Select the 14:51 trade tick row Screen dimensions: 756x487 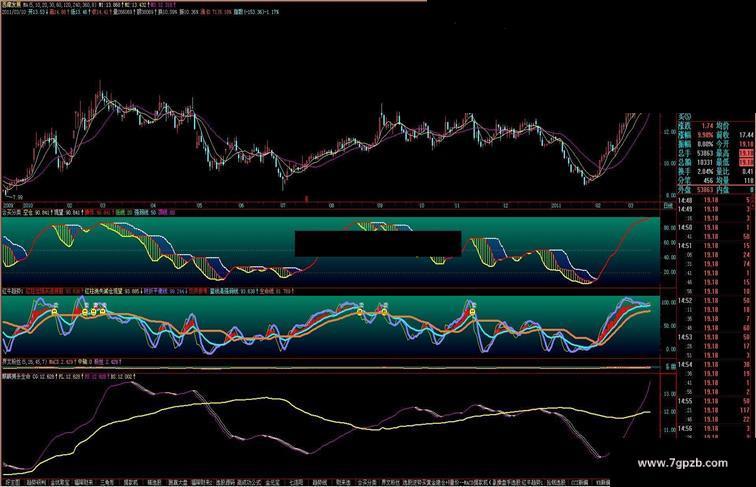click(716, 246)
